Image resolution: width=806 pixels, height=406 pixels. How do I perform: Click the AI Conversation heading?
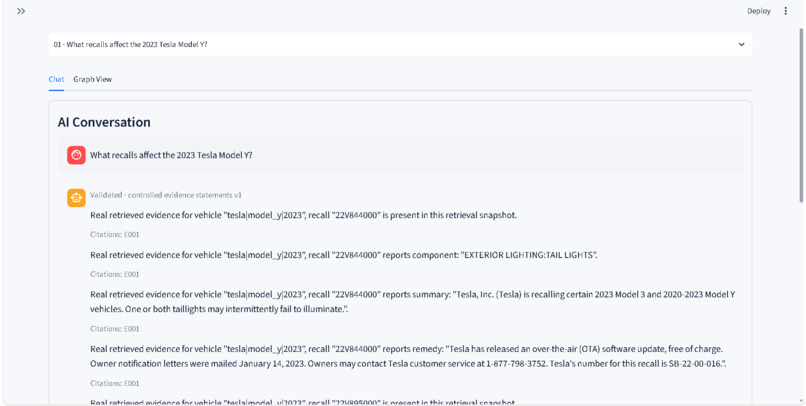(x=104, y=122)
